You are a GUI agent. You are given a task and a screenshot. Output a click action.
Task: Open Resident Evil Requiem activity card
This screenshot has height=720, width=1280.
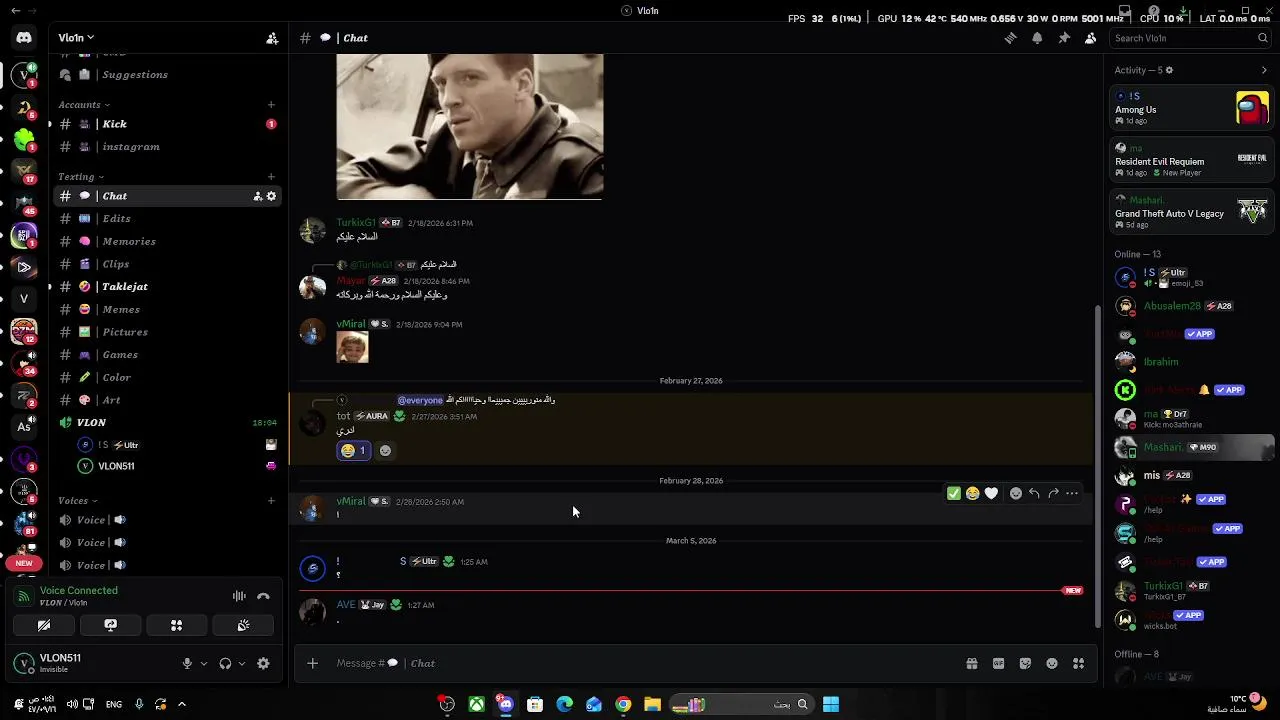1191,160
